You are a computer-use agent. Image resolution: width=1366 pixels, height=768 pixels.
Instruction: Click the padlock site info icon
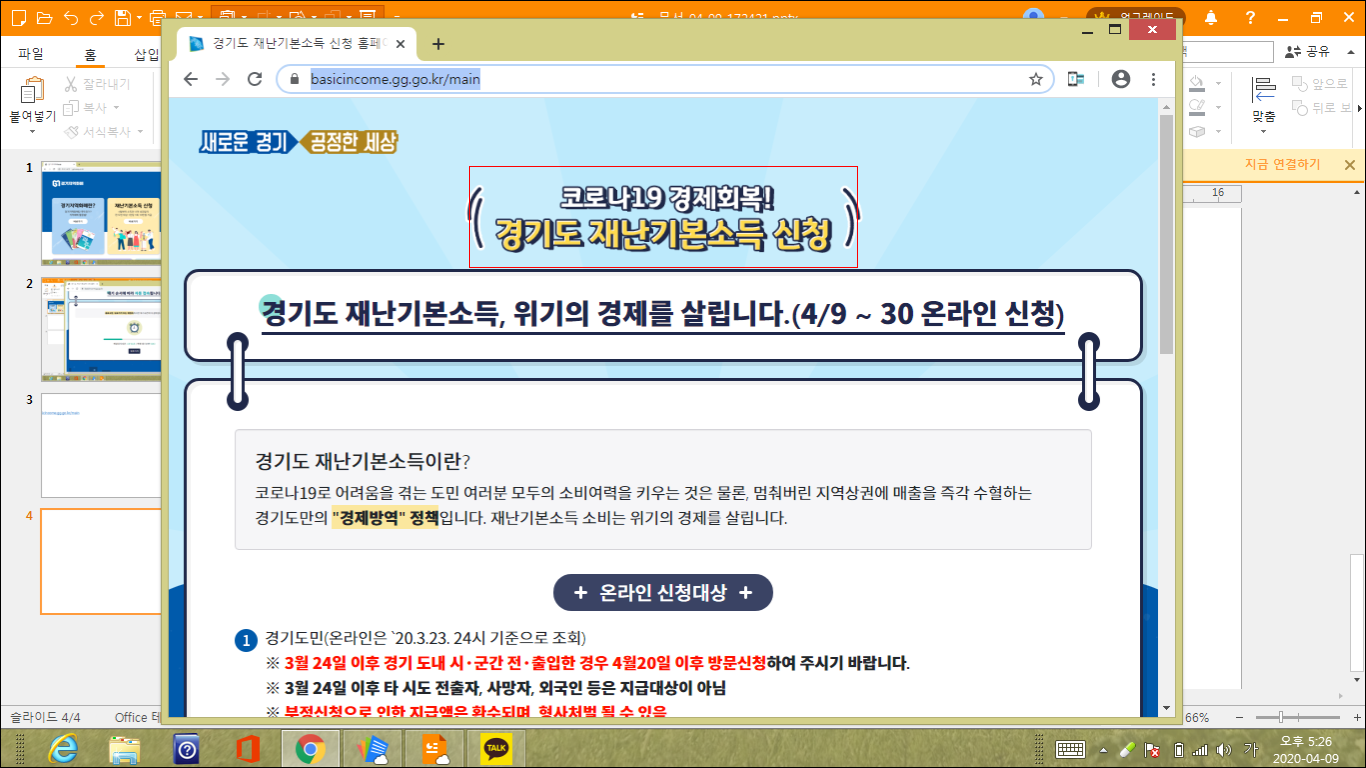click(x=294, y=79)
